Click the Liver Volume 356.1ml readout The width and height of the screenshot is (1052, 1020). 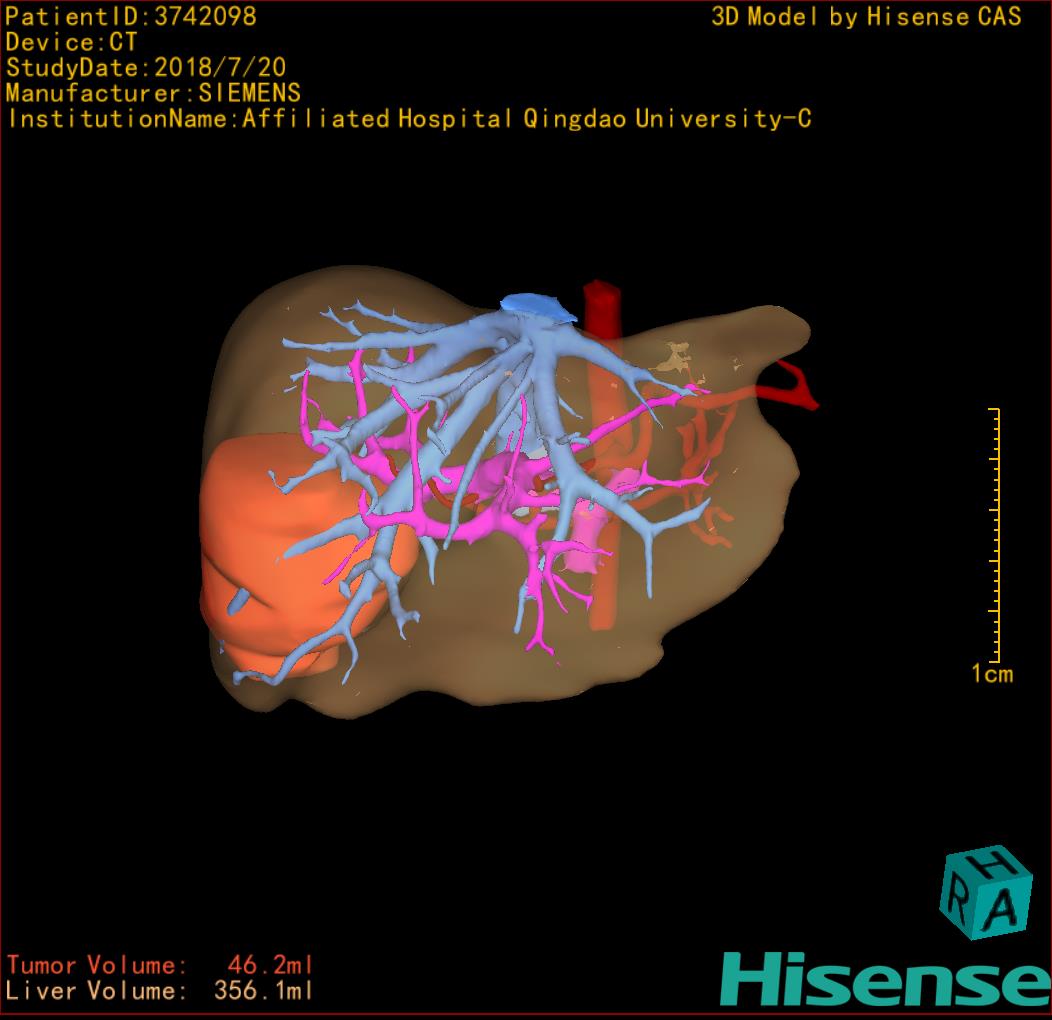click(160, 991)
